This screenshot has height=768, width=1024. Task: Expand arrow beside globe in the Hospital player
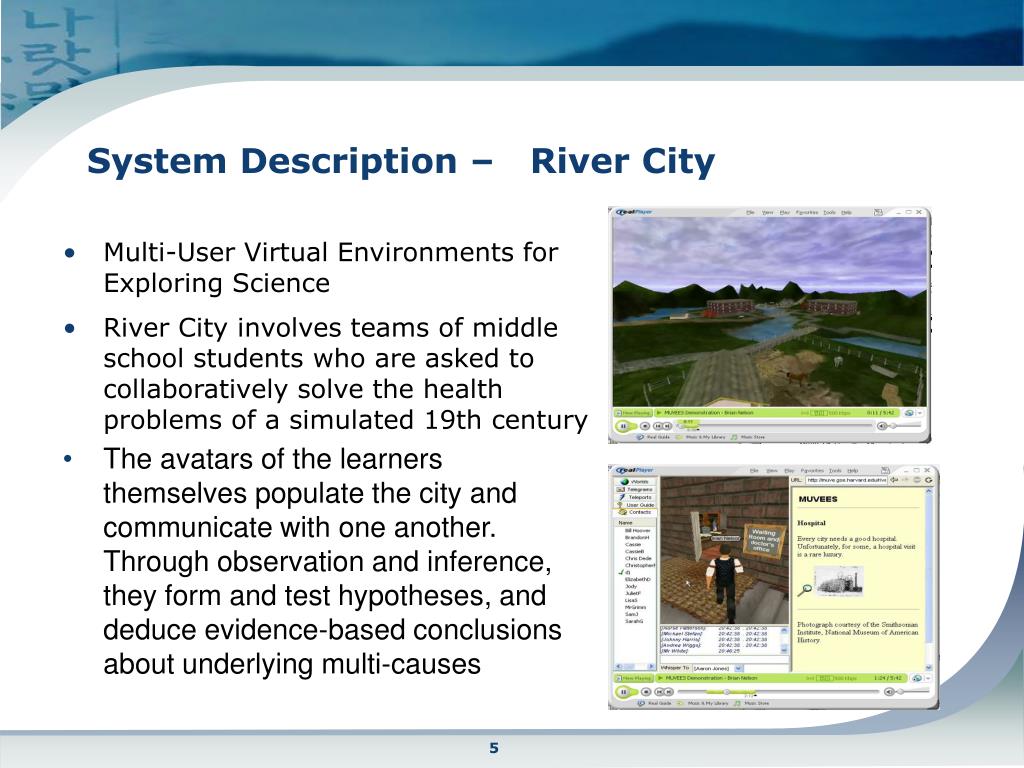pyautogui.click(x=928, y=679)
